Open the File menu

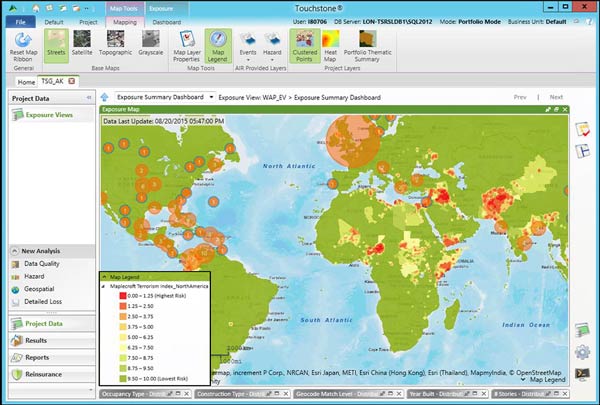[21, 22]
